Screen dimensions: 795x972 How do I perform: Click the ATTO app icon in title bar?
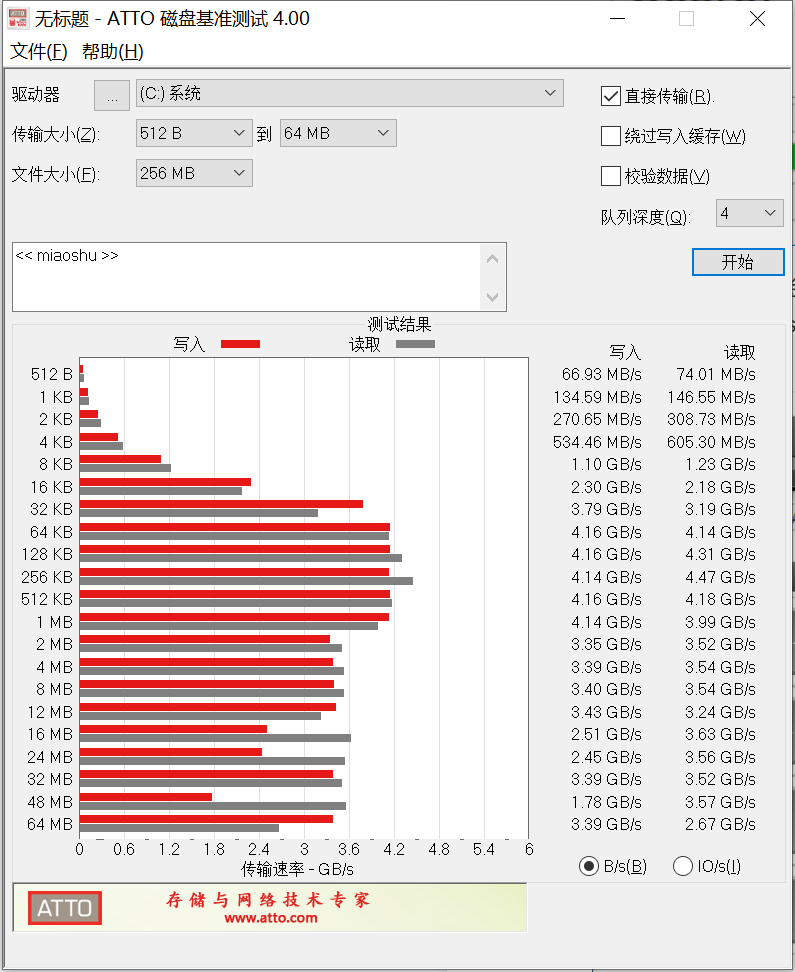click(x=17, y=18)
